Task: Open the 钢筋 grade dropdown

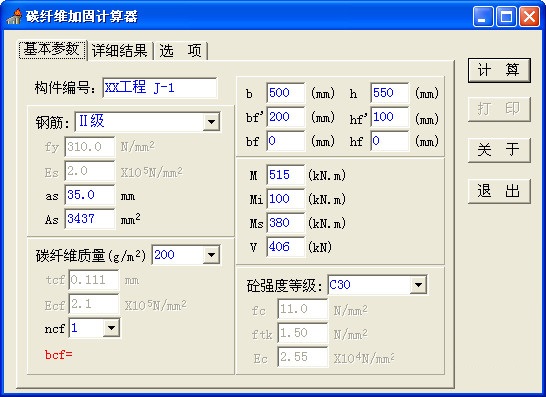Action: 211,122
